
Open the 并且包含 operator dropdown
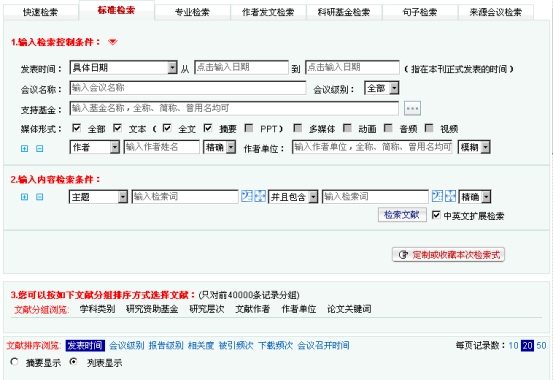coord(293,197)
